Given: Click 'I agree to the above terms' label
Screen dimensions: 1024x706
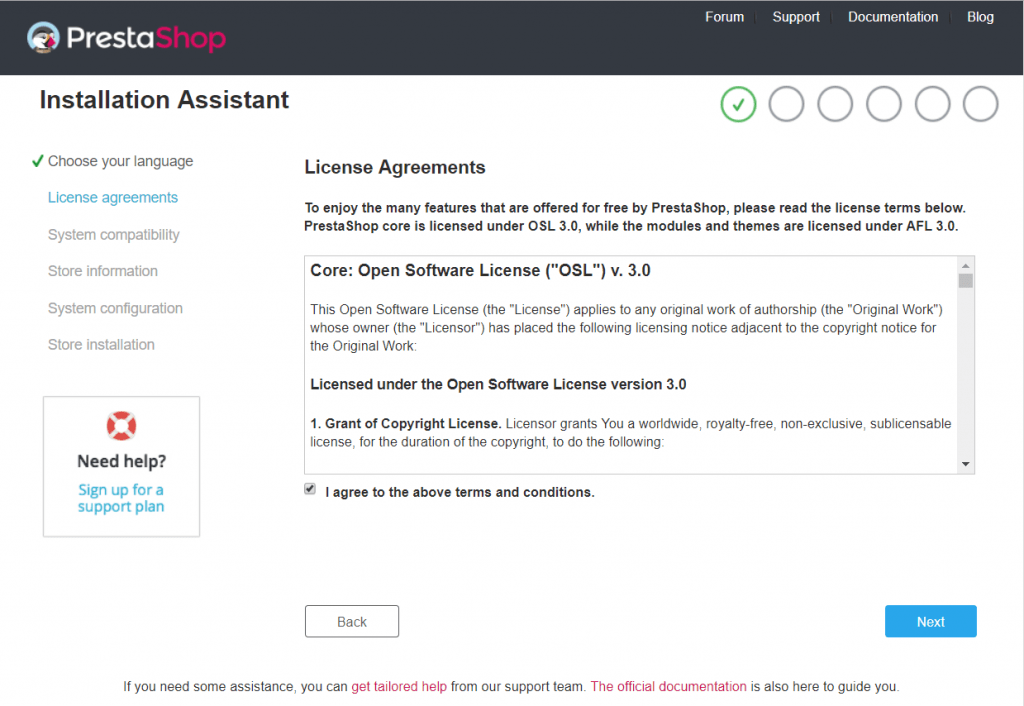Looking at the screenshot, I should pos(460,492).
